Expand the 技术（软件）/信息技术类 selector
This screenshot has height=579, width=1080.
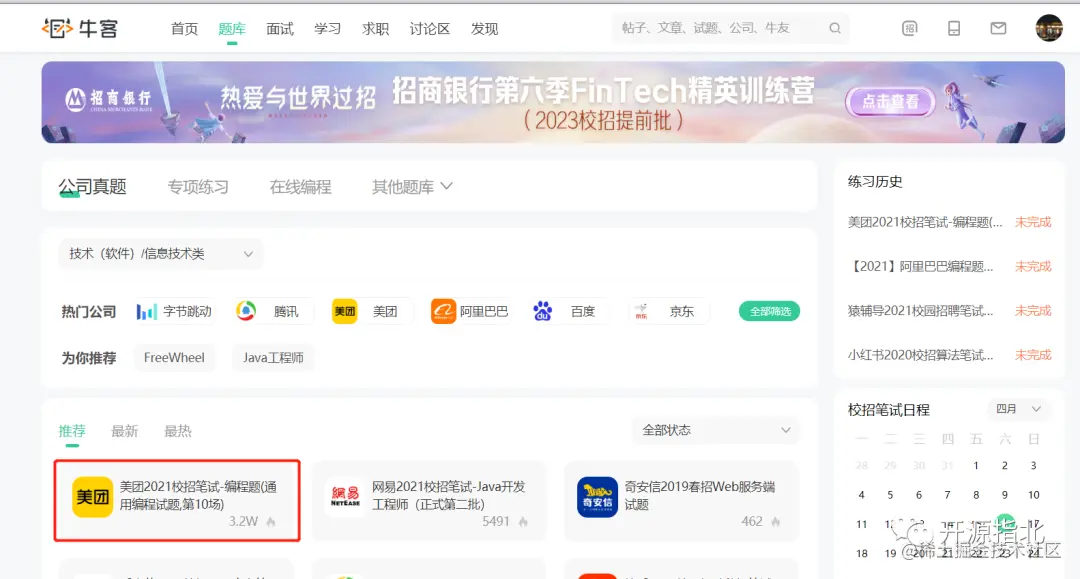[159, 254]
